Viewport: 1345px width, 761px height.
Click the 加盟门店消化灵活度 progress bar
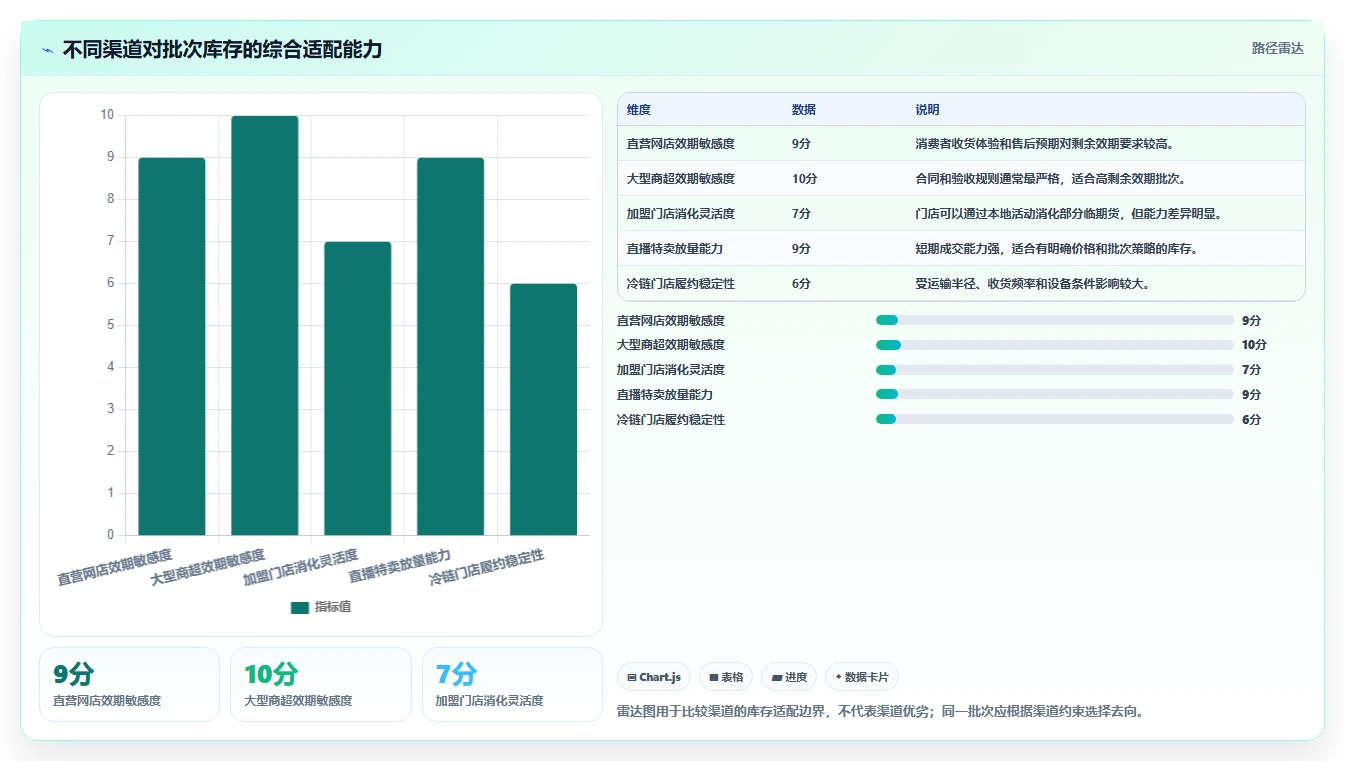(x=1054, y=369)
